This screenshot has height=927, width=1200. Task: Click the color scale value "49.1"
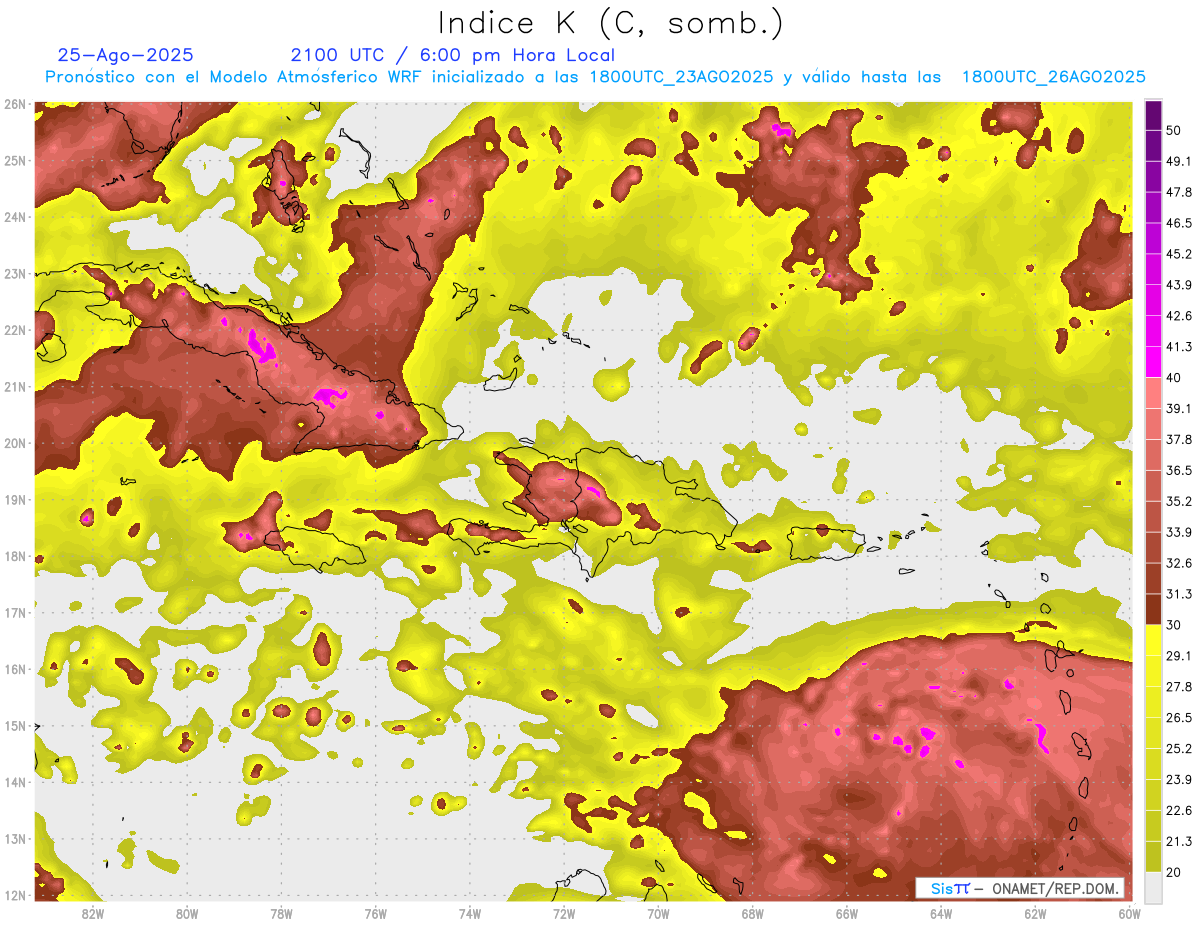tap(1179, 161)
